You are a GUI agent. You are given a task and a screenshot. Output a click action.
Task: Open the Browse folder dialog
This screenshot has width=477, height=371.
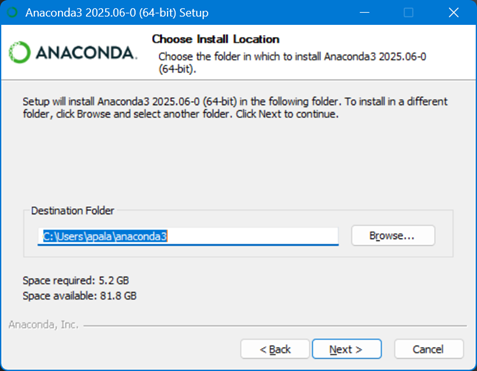point(393,236)
